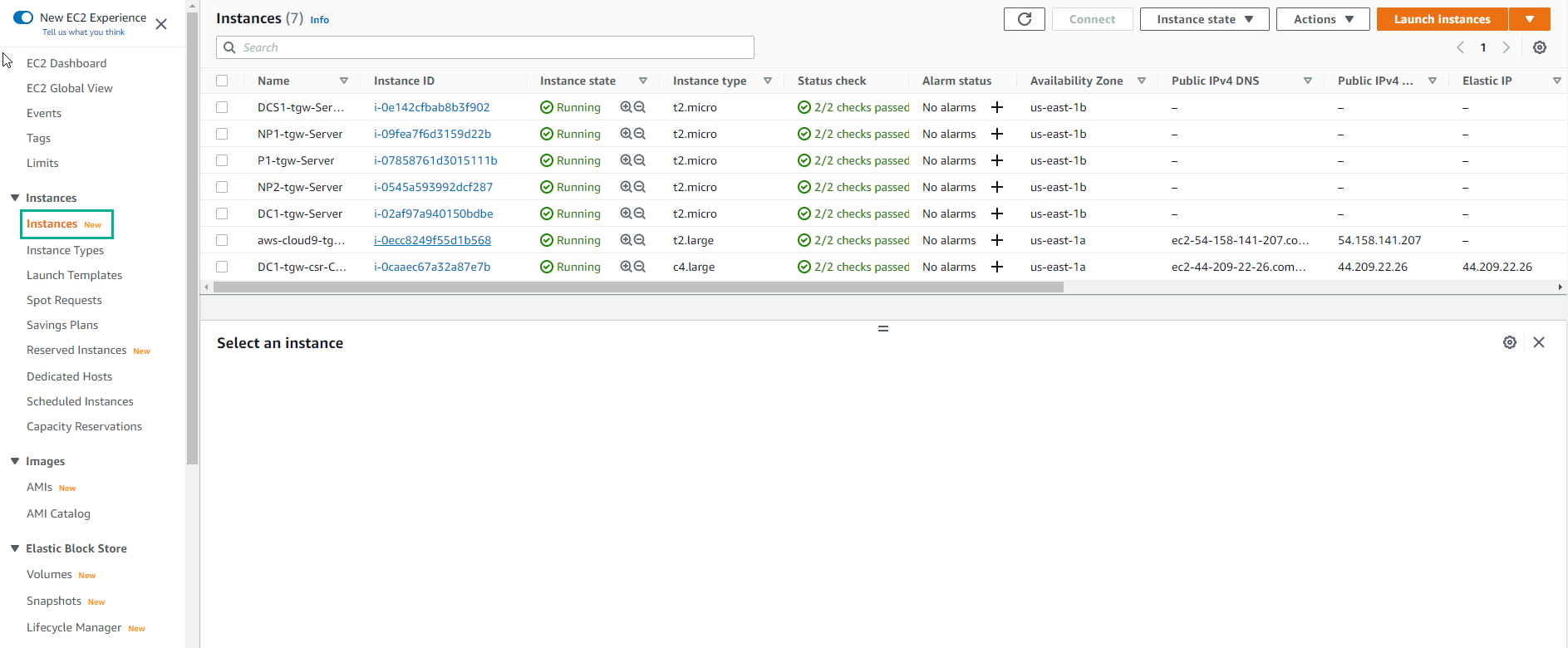Image resolution: width=1568 pixels, height=648 pixels.
Task: Select checkbox for DC1-tgw-csr instance
Action: coord(222,267)
